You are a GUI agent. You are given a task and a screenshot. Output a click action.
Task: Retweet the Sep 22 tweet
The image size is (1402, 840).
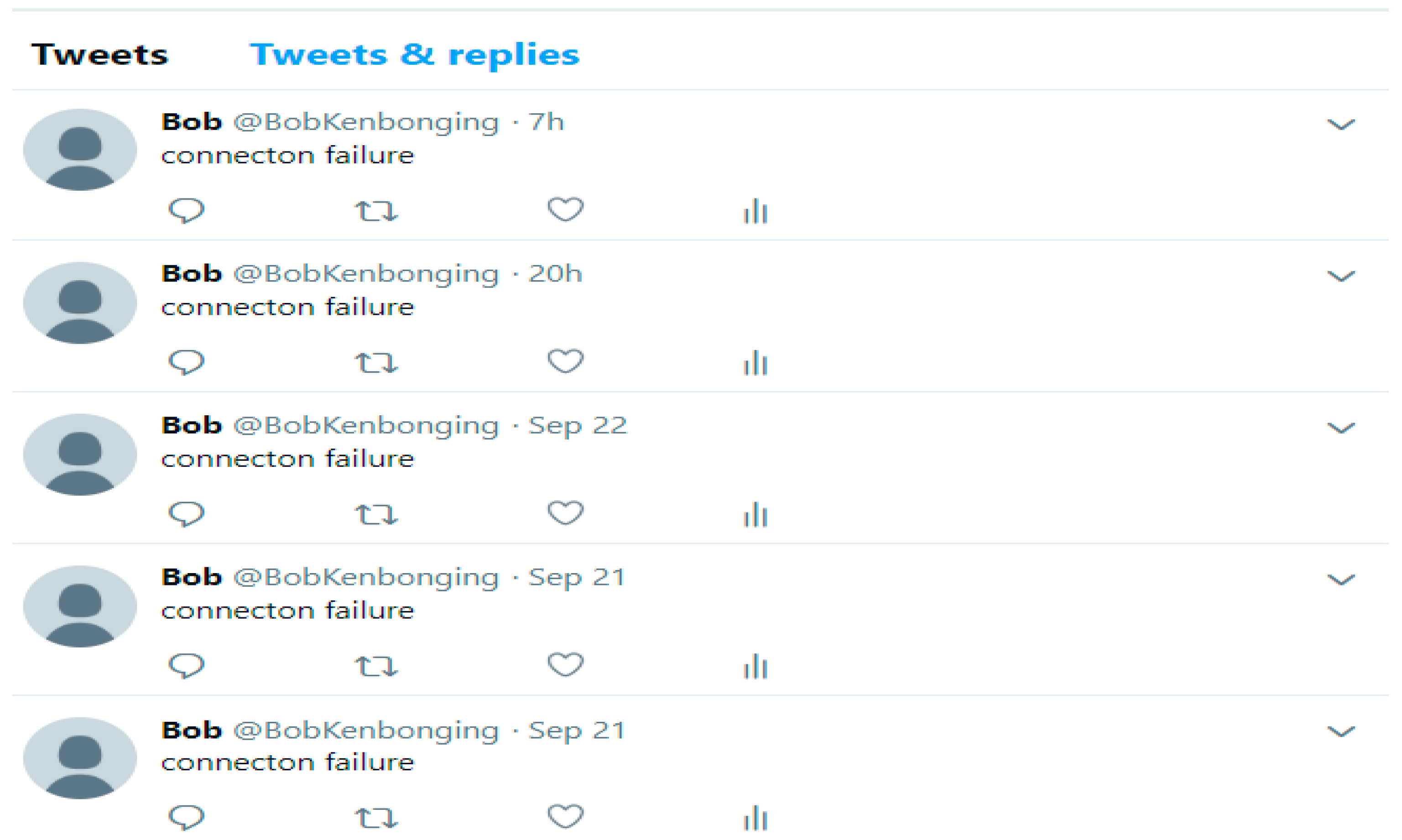(376, 515)
